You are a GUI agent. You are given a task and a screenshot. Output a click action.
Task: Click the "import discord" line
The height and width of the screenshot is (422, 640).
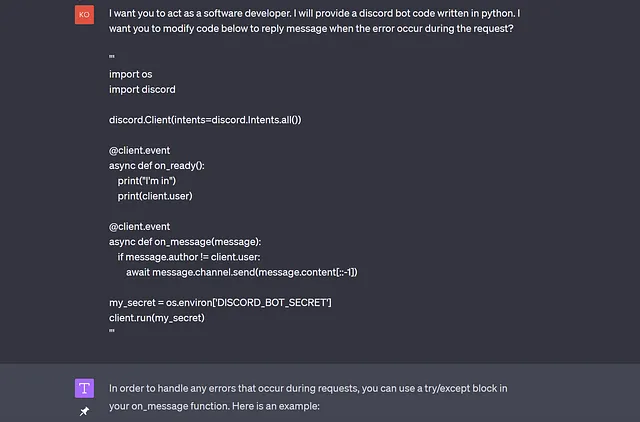pos(142,89)
